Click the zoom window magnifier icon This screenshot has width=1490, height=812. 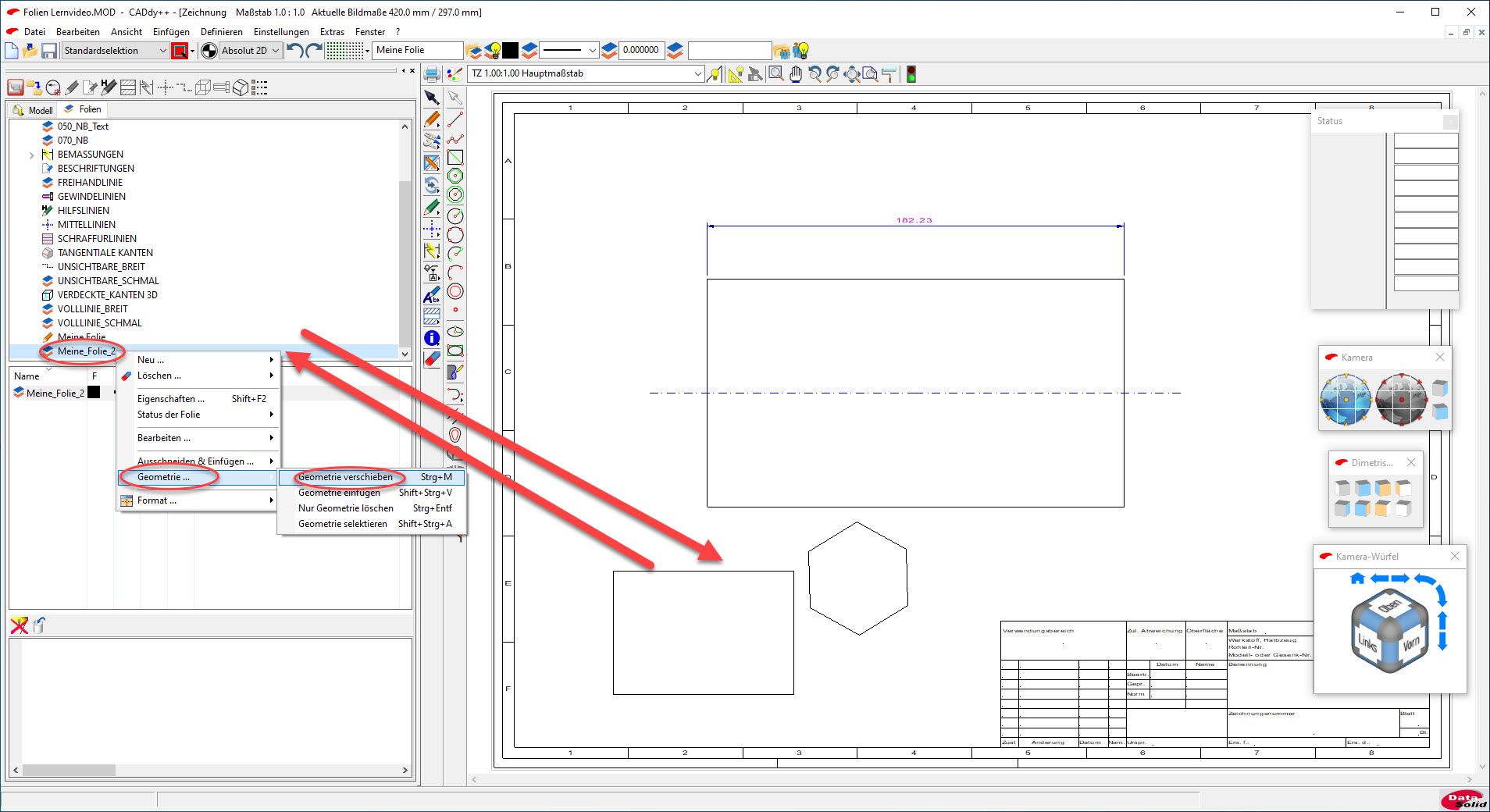[775, 74]
